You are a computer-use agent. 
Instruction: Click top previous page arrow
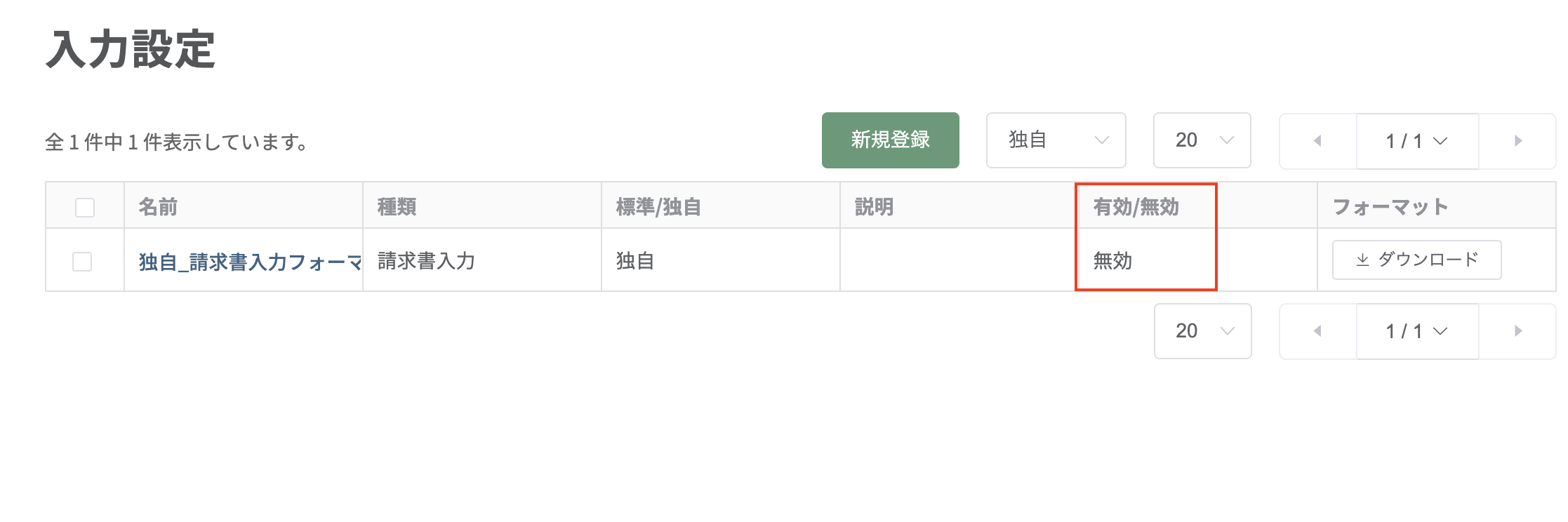(1318, 141)
